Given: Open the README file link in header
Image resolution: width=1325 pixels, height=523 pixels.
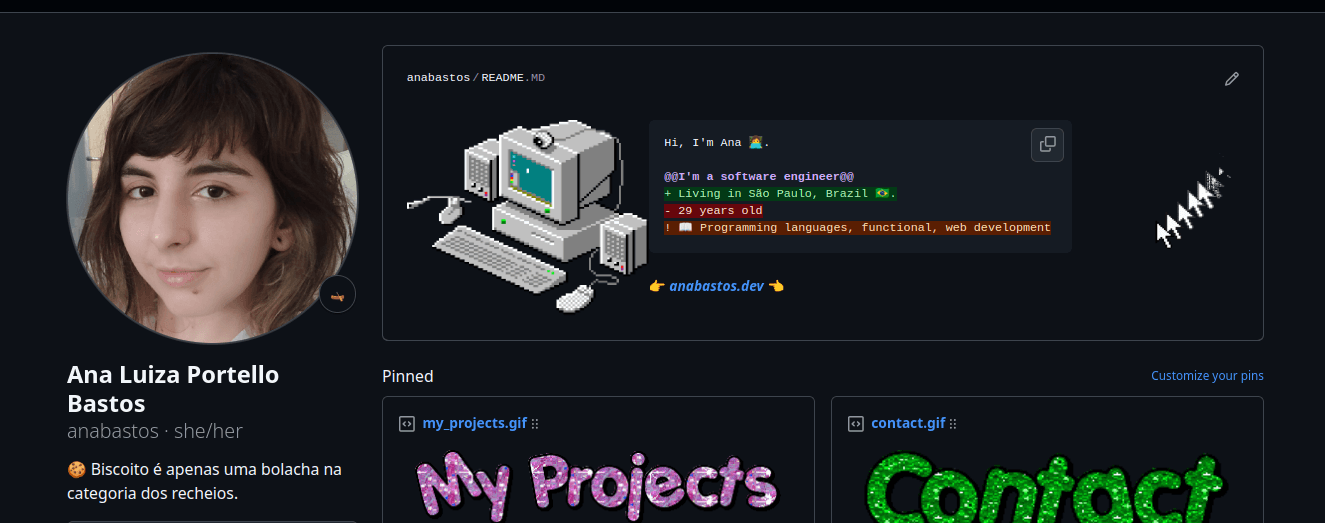Looking at the screenshot, I should [x=513, y=78].
